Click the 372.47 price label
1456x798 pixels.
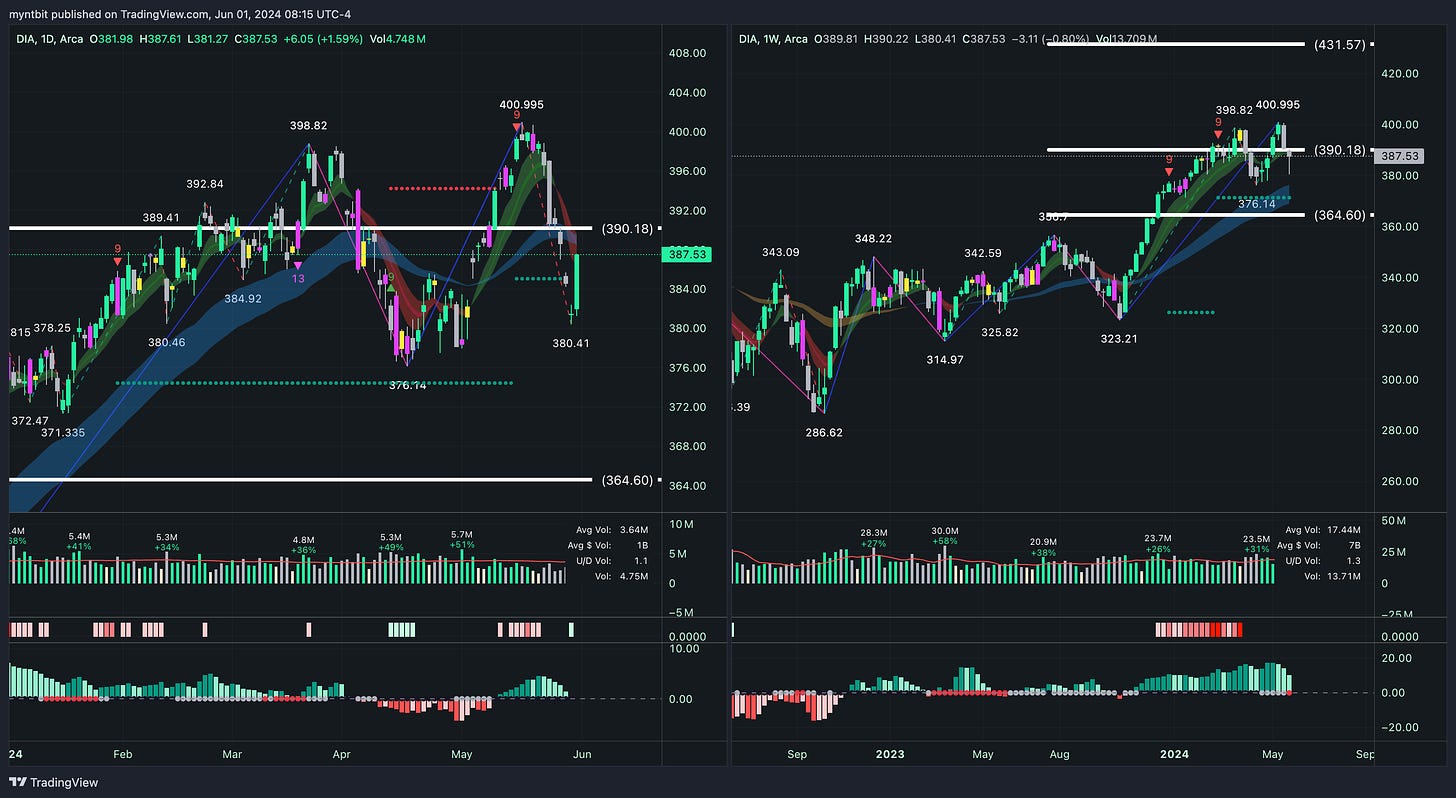[x=28, y=420]
